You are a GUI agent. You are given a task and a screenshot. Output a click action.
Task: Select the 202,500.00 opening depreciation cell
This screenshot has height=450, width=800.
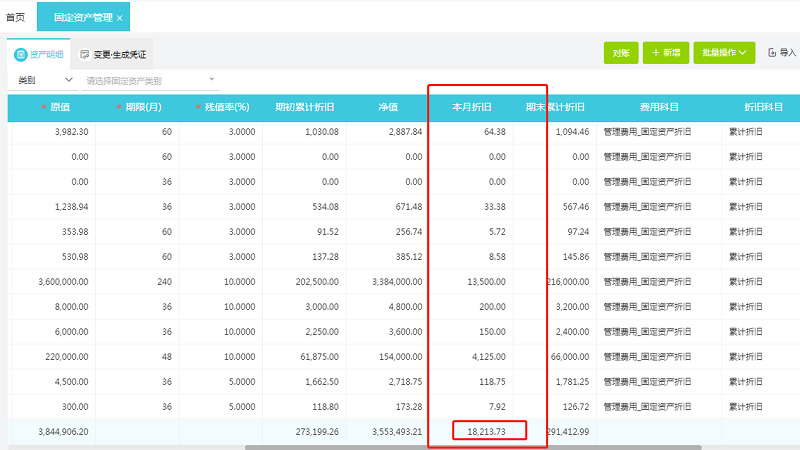click(317, 282)
